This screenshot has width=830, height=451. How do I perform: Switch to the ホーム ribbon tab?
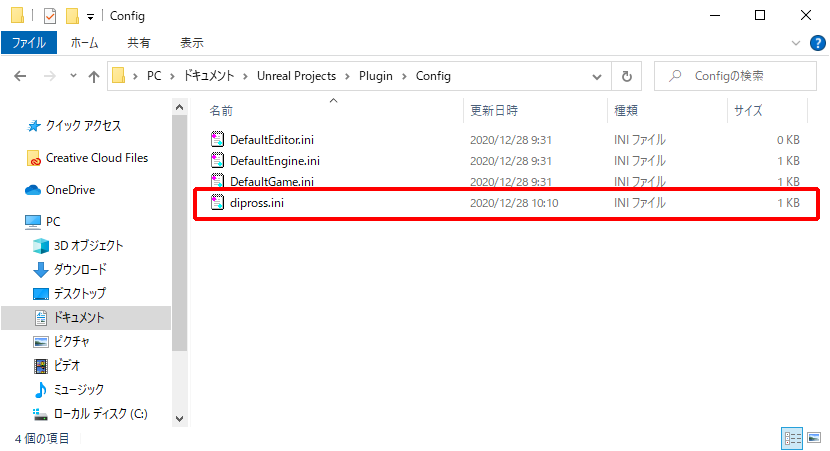click(85, 43)
